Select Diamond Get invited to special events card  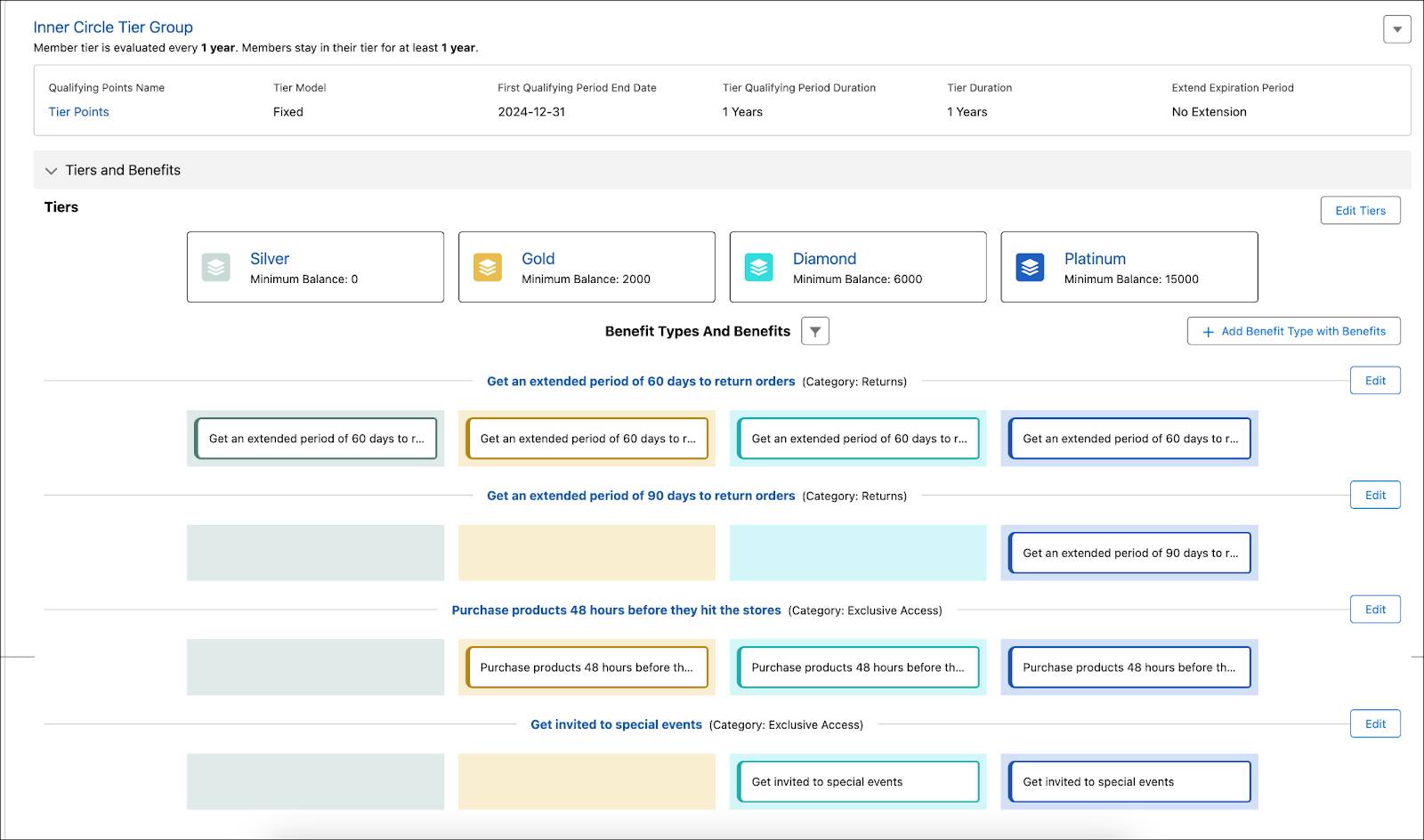click(x=858, y=781)
